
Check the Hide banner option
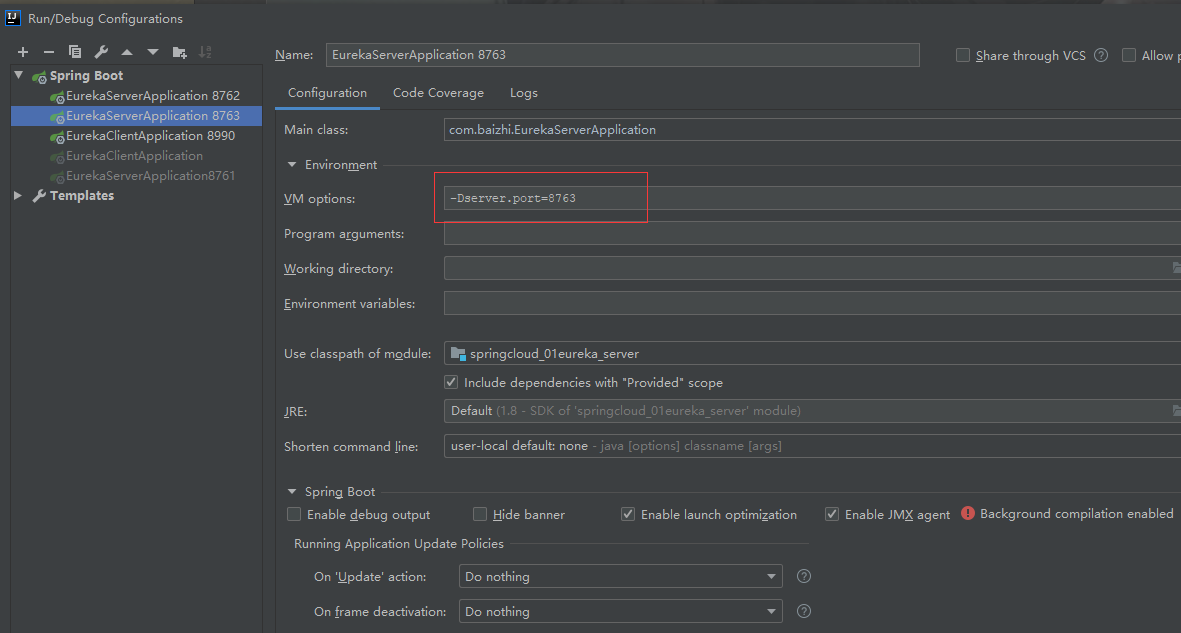[480, 514]
